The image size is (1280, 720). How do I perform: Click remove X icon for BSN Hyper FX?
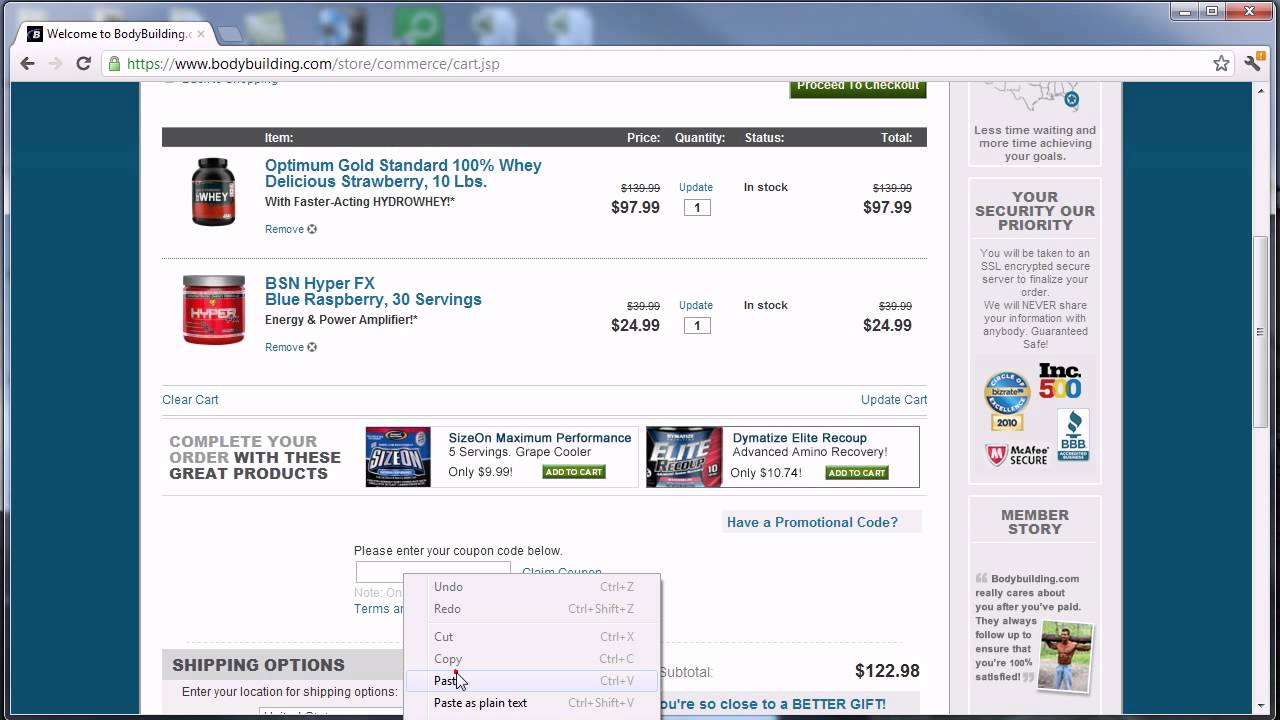pyautogui.click(x=312, y=347)
